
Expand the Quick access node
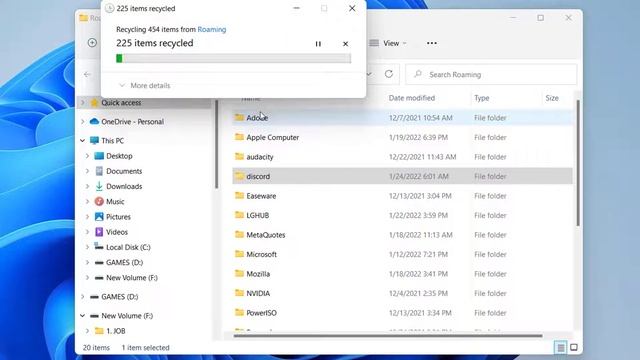(x=82, y=102)
